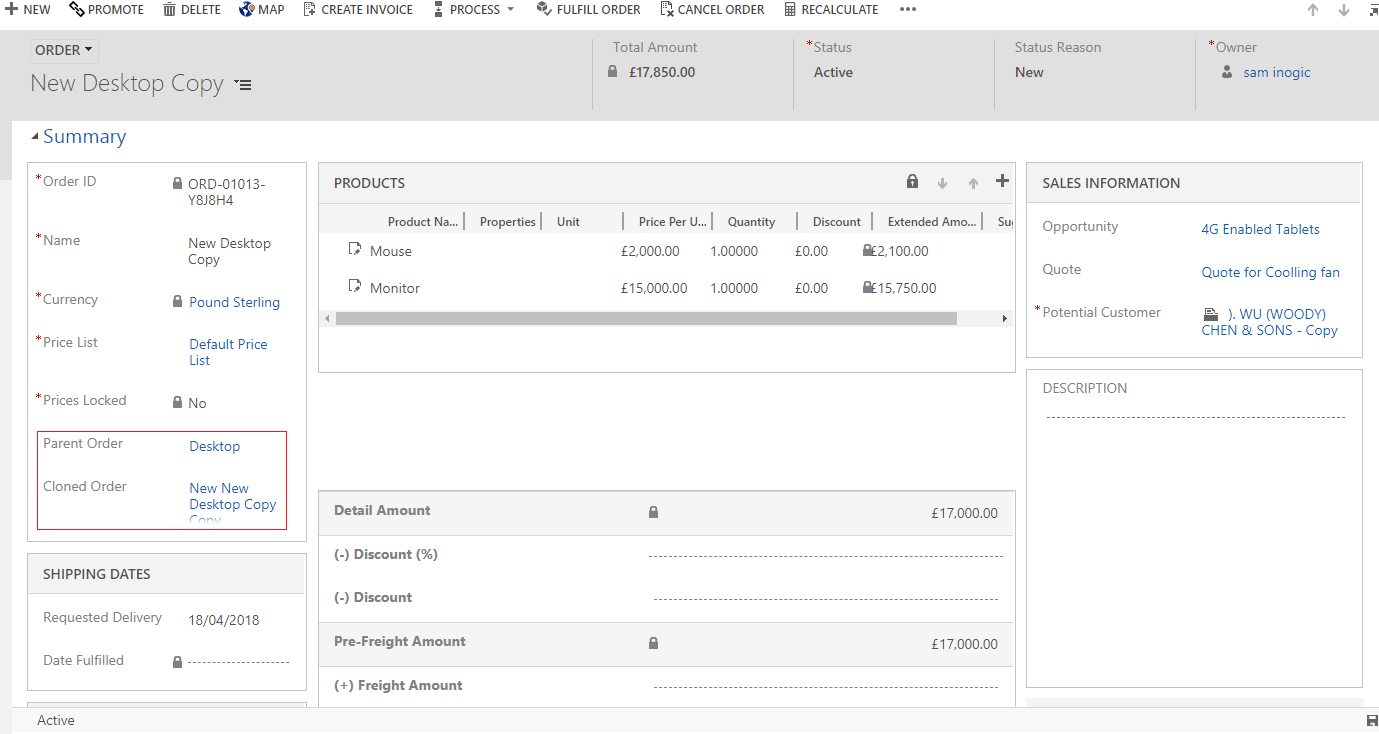Open the PROCESS dropdown arrow

point(510,9)
